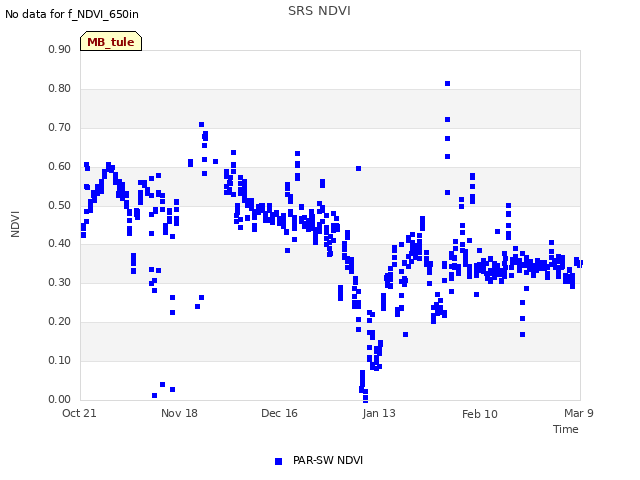Click the Oct 21 date tick label
640x480 pixels.
79,413
